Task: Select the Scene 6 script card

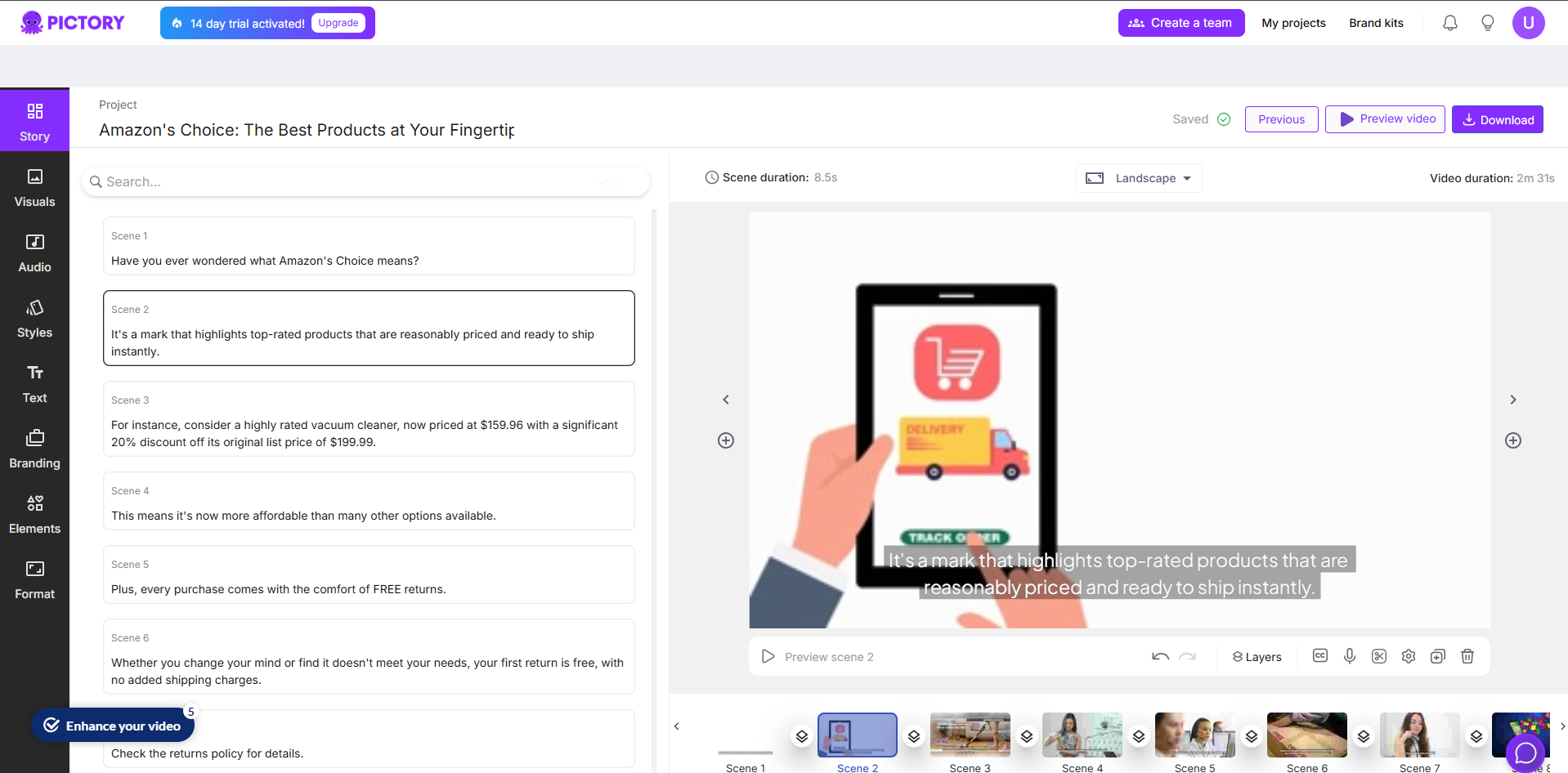Action: (x=369, y=656)
